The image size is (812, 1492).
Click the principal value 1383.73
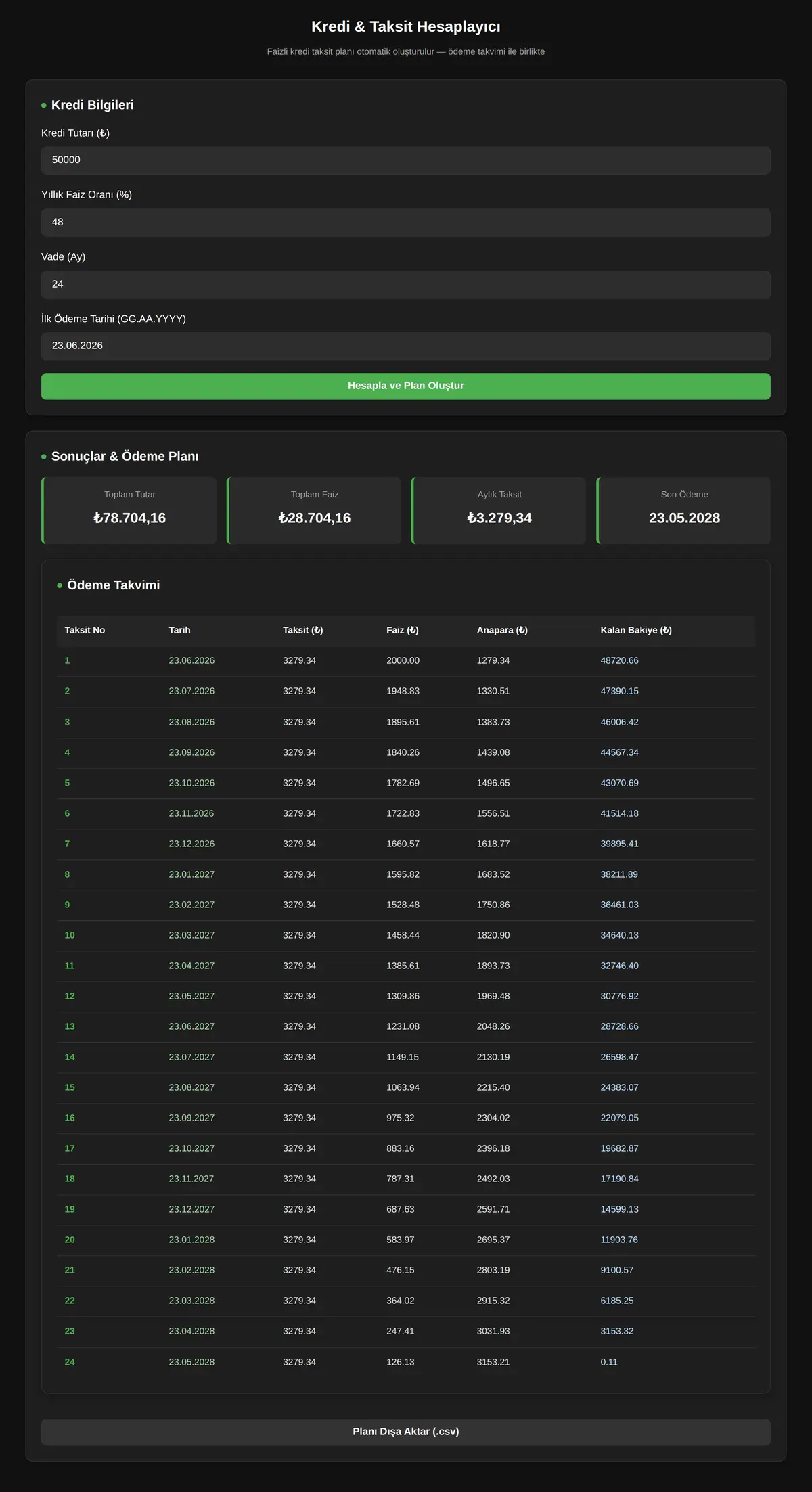click(493, 722)
